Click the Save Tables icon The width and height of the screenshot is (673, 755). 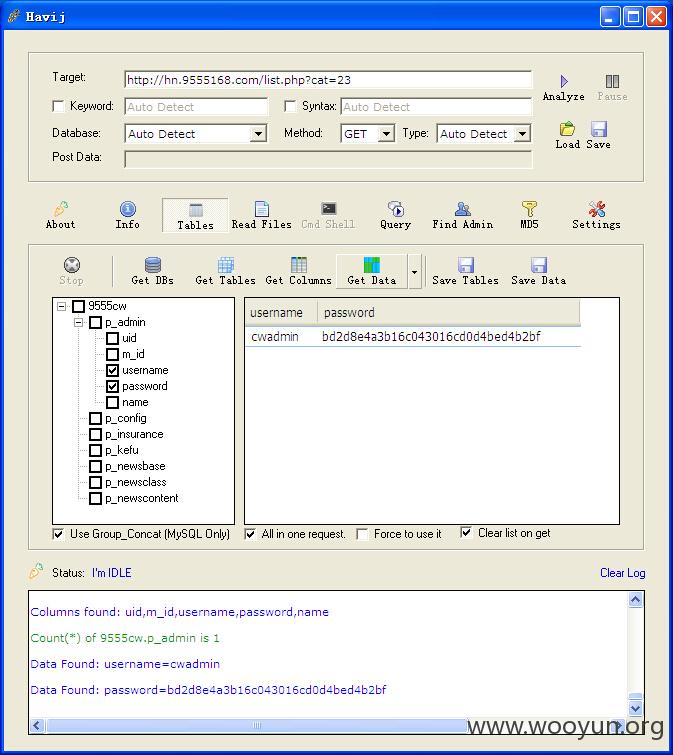466,265
